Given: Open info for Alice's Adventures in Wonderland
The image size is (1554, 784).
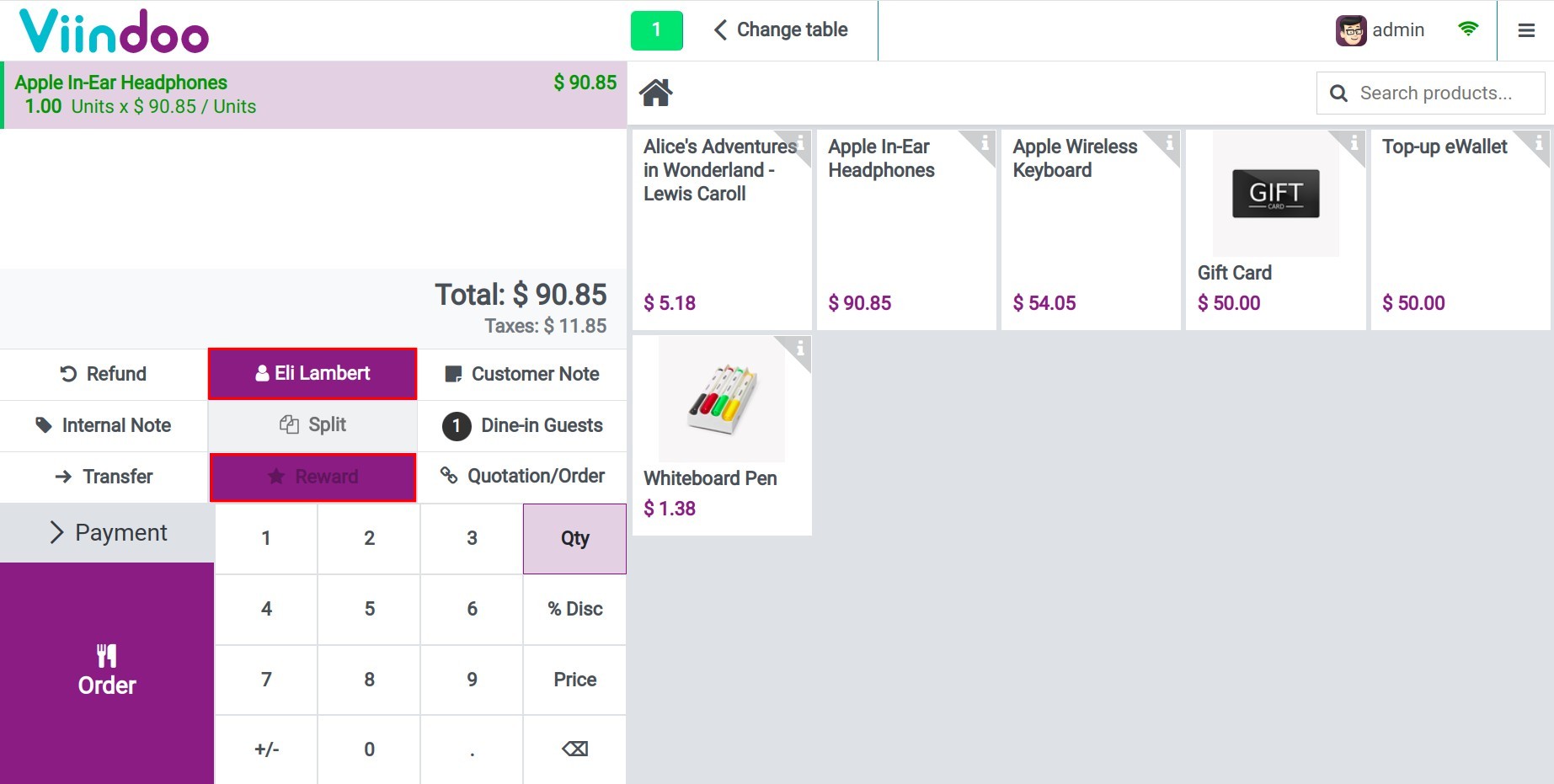Looking at the screenshot, I should [800, 142].
